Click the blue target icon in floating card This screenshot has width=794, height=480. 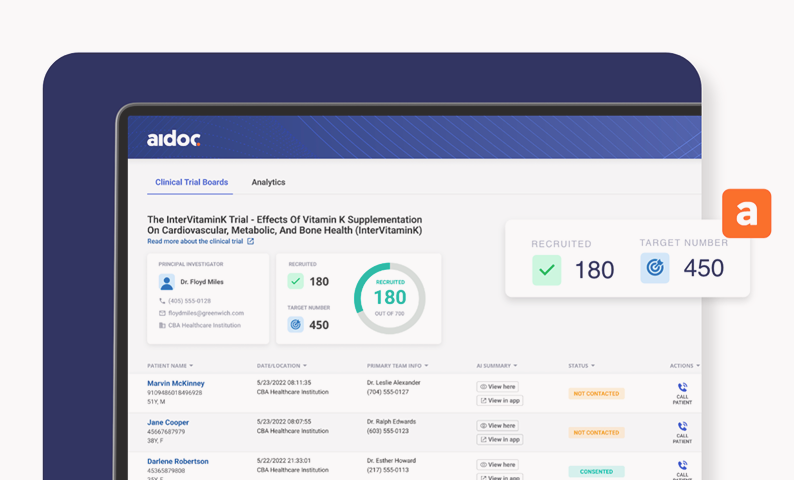point(655,268)
